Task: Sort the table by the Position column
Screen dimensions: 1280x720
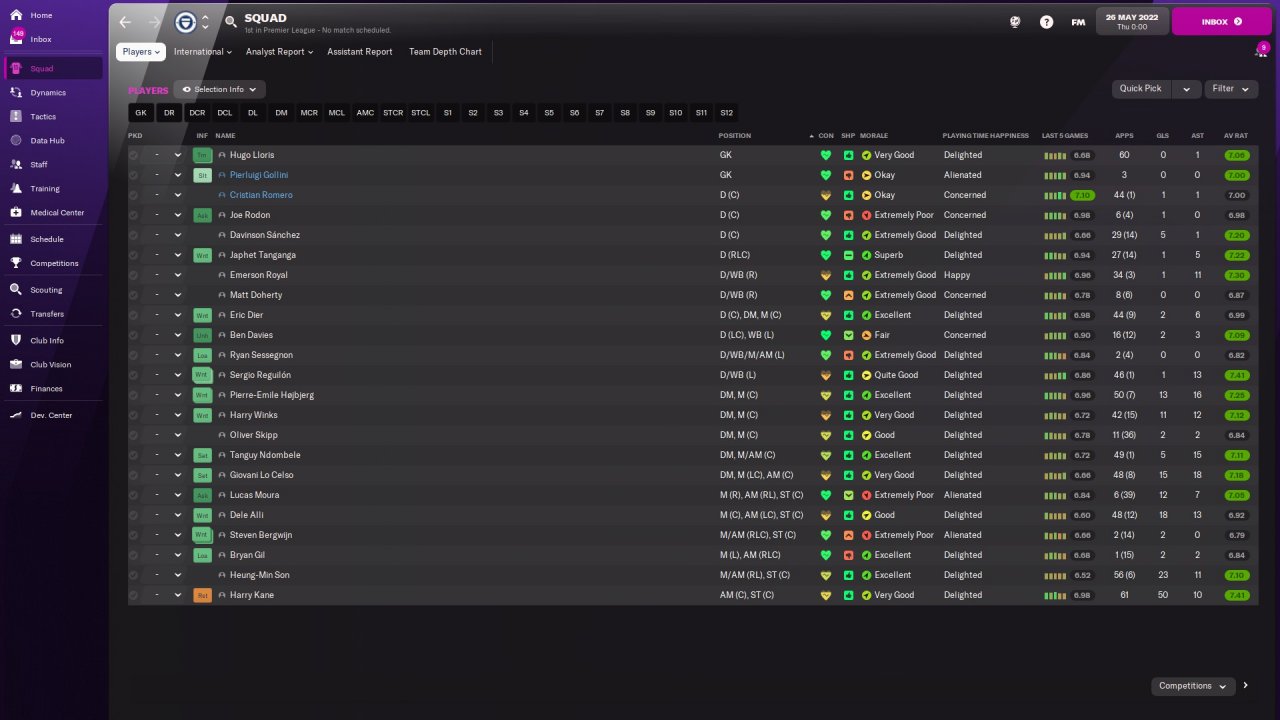Action: pyautogui.click(x=735, y=136)
